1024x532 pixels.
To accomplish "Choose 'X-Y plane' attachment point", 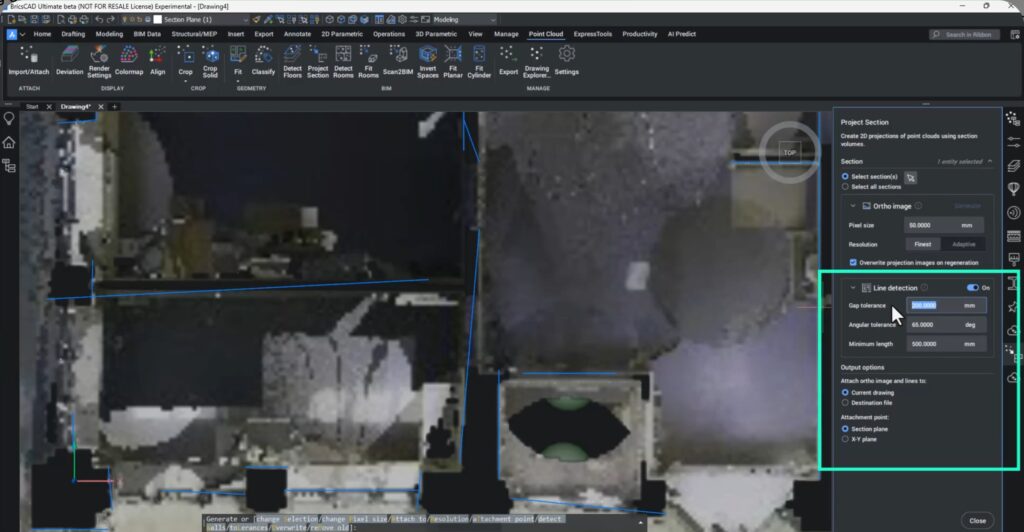I will [x=845, y=439].
